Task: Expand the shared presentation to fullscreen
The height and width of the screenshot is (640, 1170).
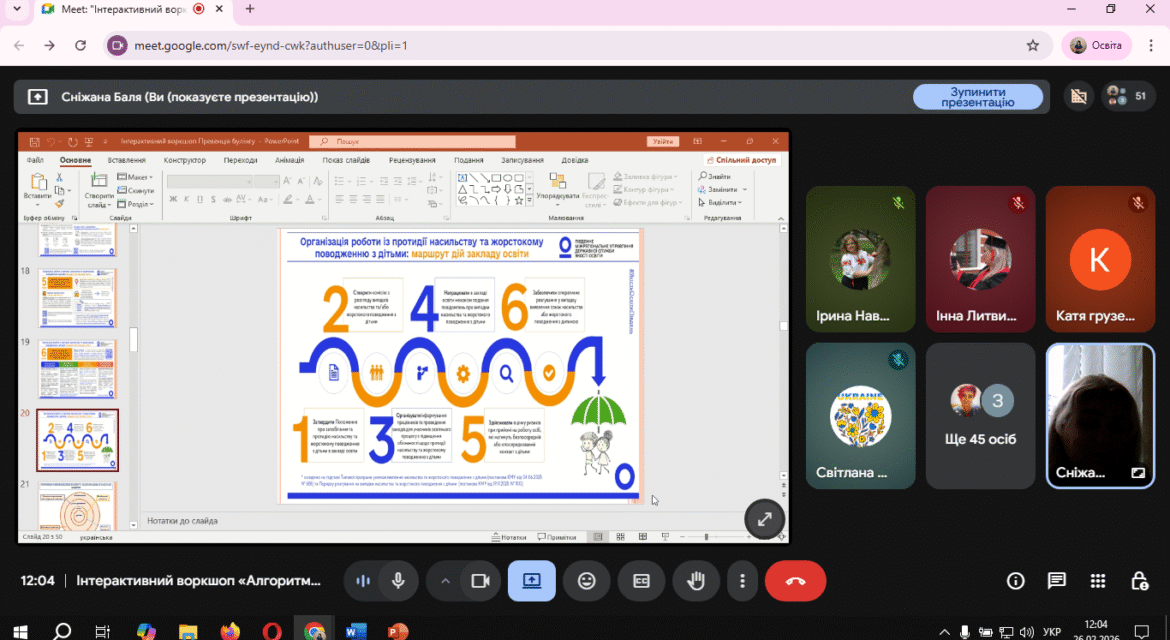Action: (764, 519)
